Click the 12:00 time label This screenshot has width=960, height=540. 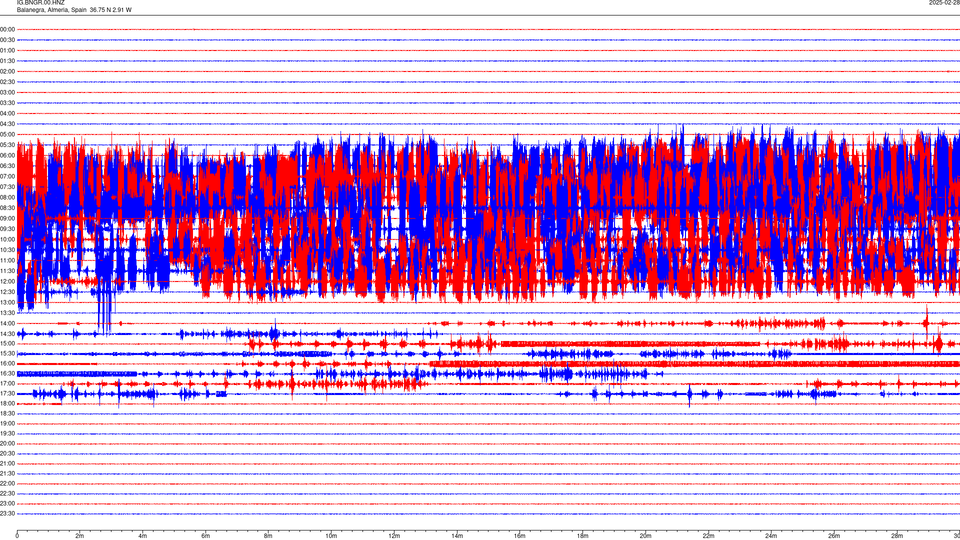click(7, 282)
